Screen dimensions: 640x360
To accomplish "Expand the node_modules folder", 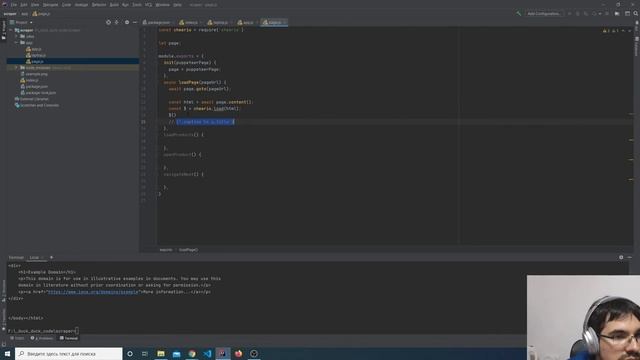I will click(16, 68).
